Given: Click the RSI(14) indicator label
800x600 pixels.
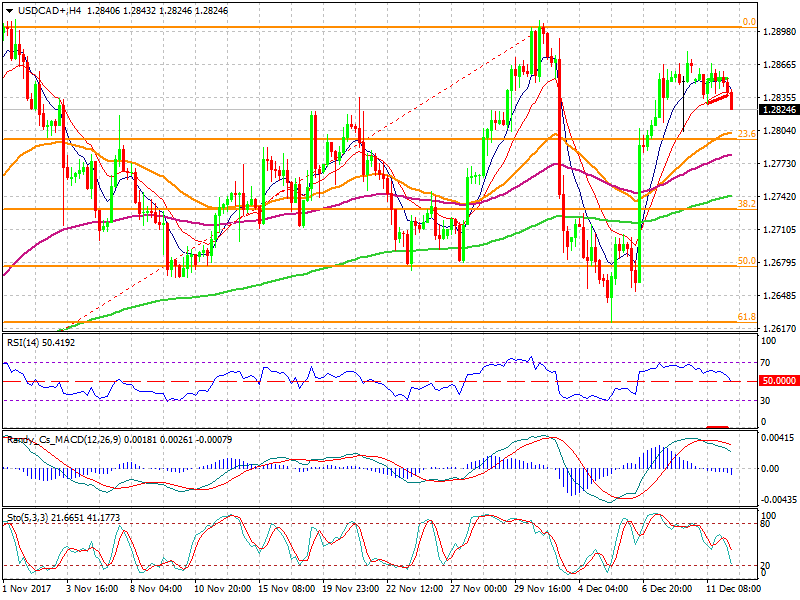Looking at the screenshot, I should pos(24,343).
